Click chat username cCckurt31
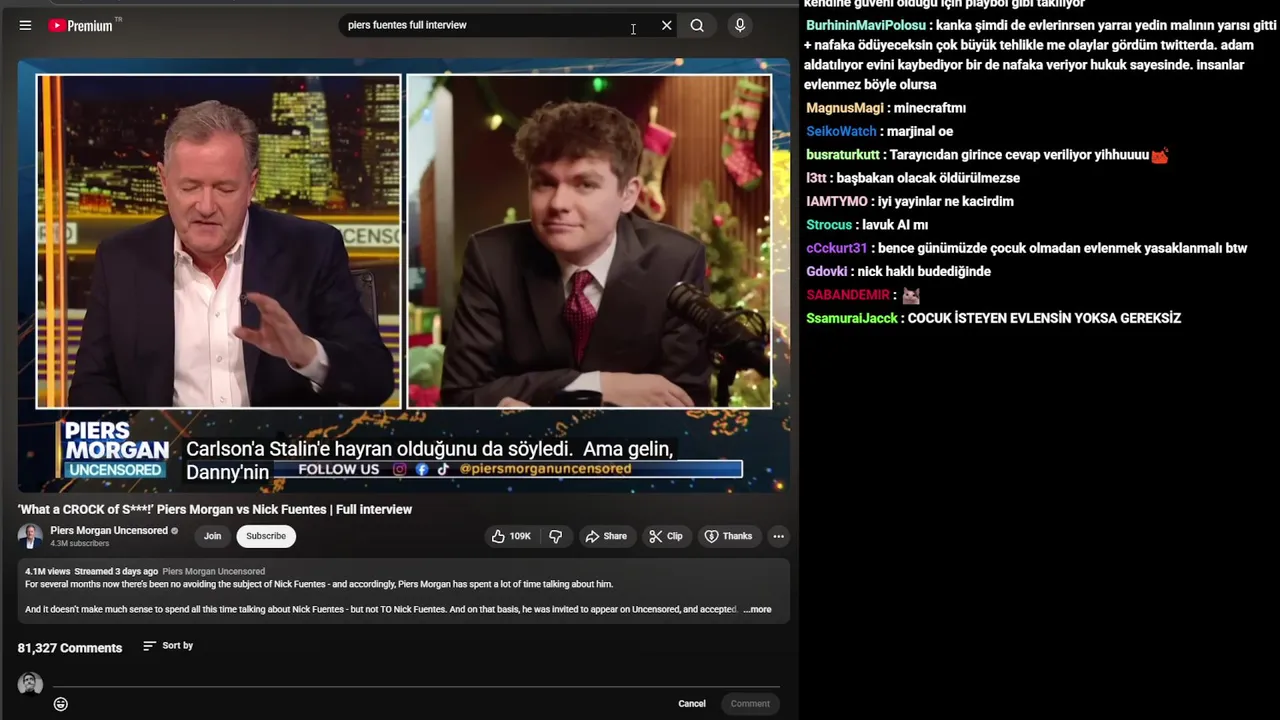 pyautogui.click(x=837, y=248)
